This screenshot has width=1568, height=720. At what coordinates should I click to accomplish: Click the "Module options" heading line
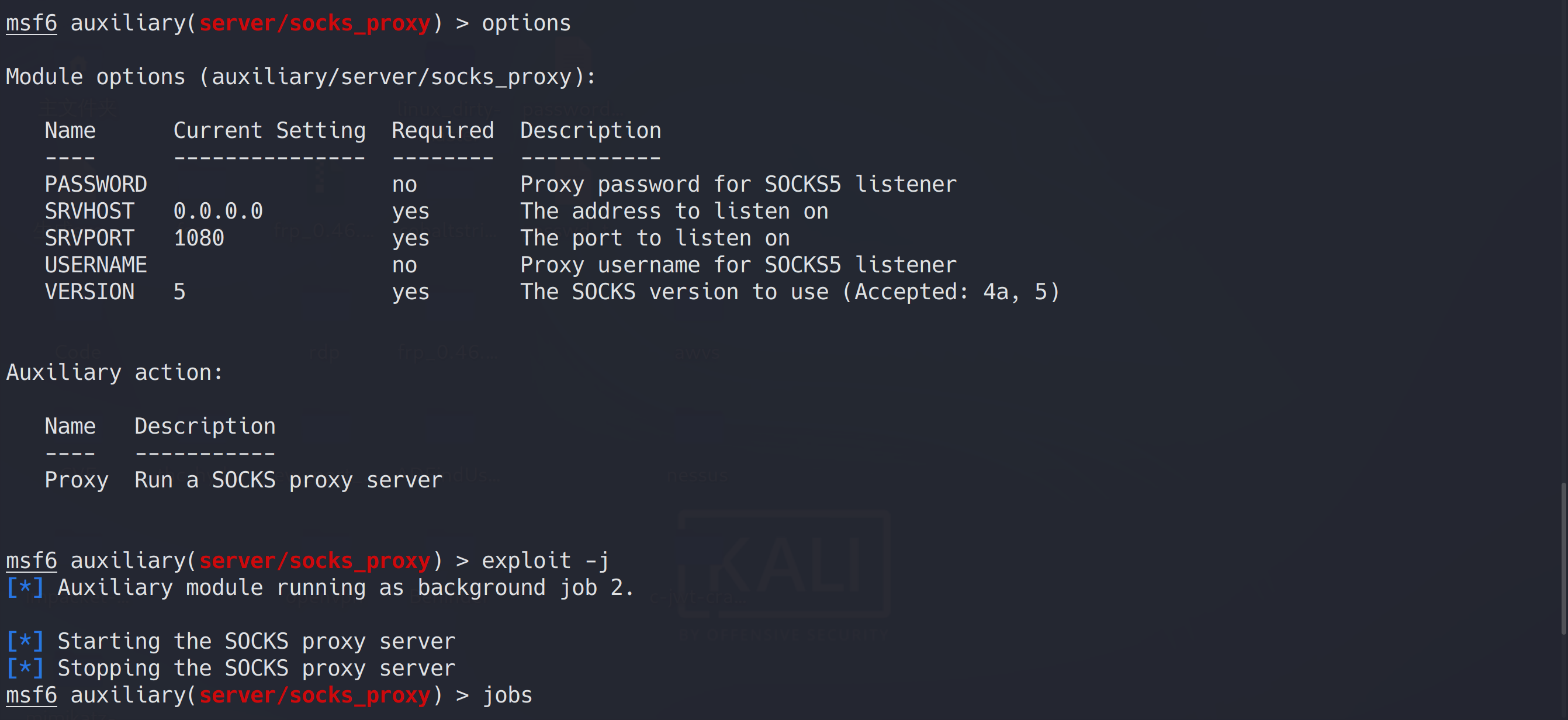click(300, 77)
